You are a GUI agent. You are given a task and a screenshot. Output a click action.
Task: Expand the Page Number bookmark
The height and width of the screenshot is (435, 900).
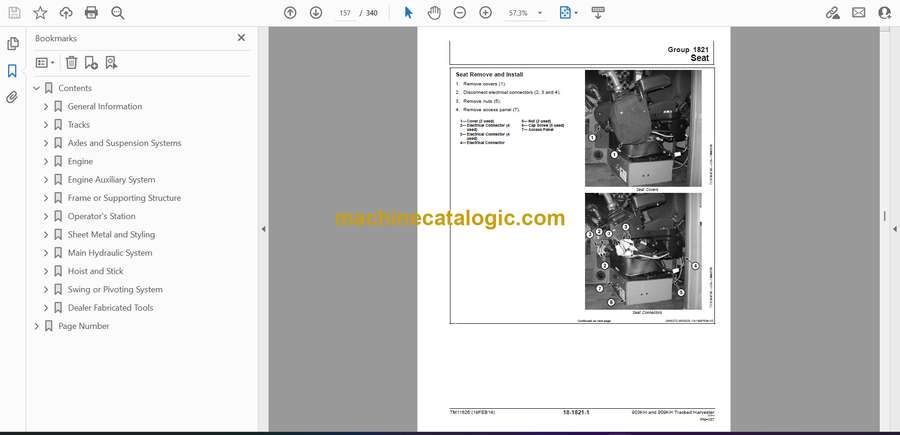[x=37, y=326]
